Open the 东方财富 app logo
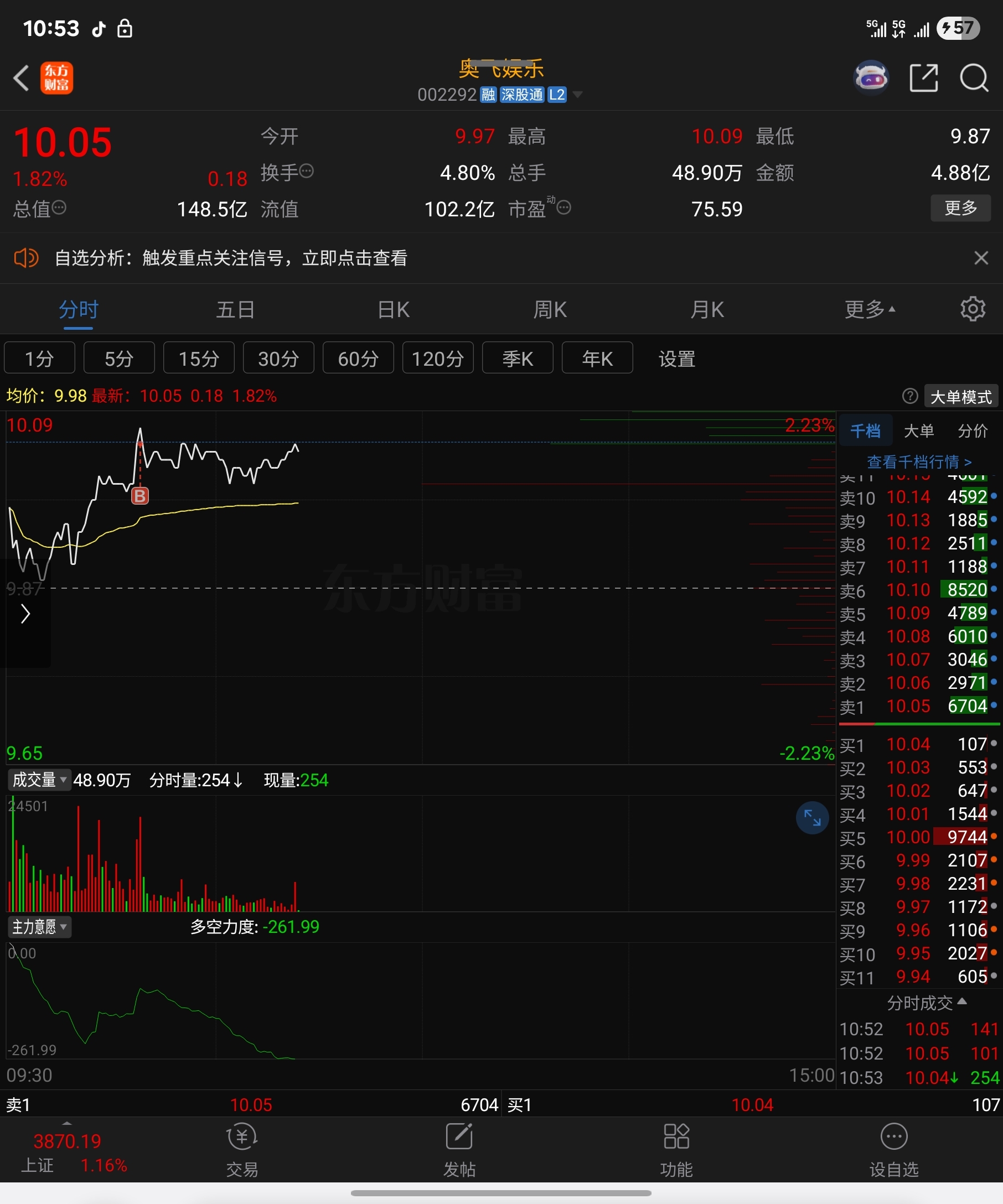The height and width of the screenshot is (1204, 1003). click(57, 78)
